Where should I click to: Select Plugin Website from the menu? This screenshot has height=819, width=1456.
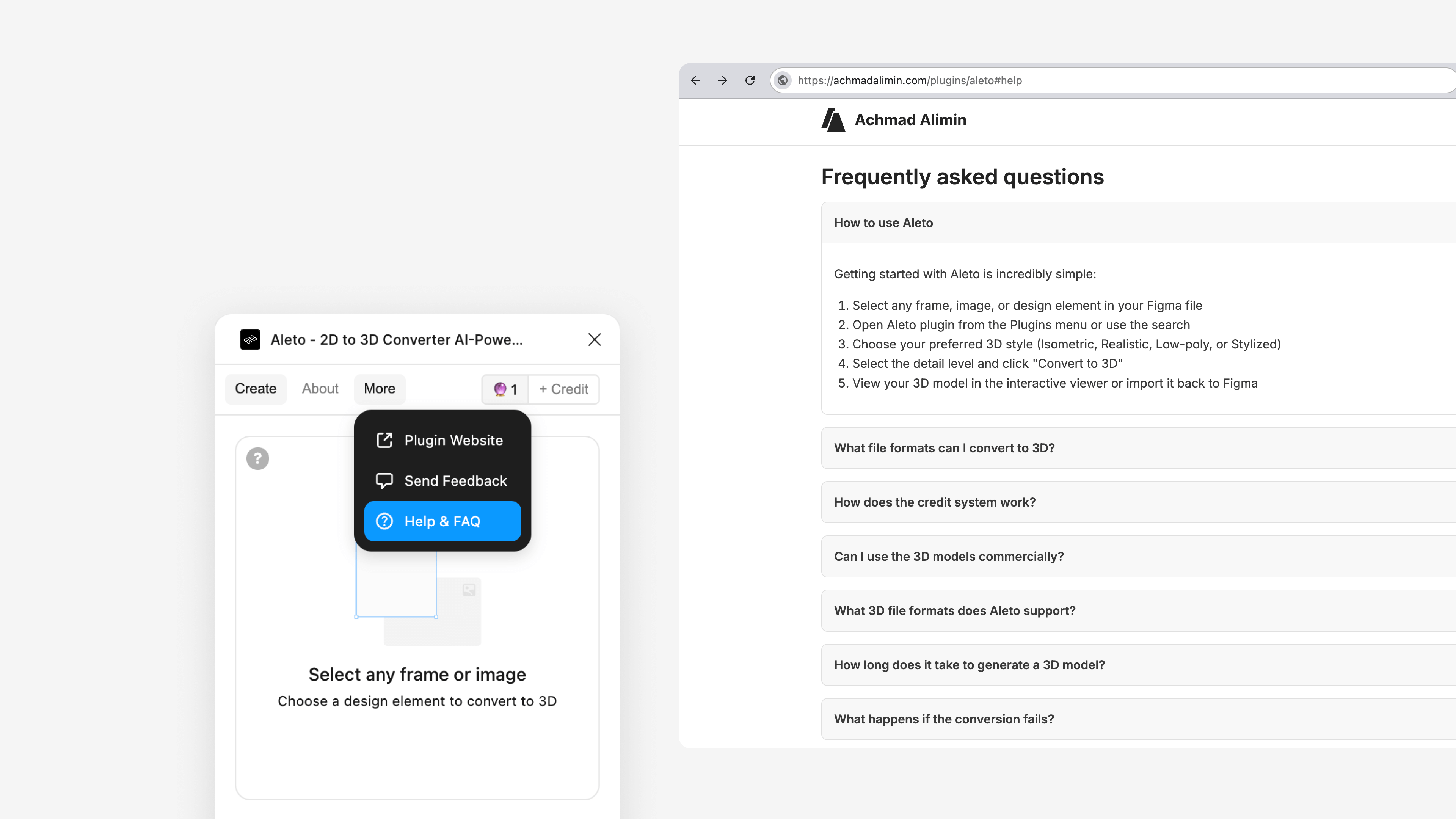coord(453,440)
